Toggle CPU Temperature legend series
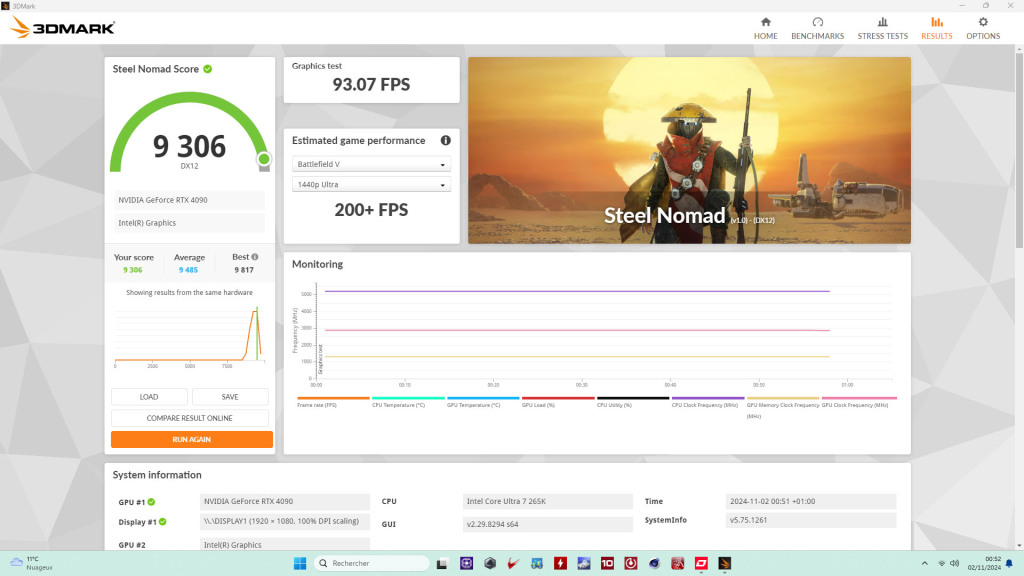This screenshot has height=576, width=1024. coord(408,402)
